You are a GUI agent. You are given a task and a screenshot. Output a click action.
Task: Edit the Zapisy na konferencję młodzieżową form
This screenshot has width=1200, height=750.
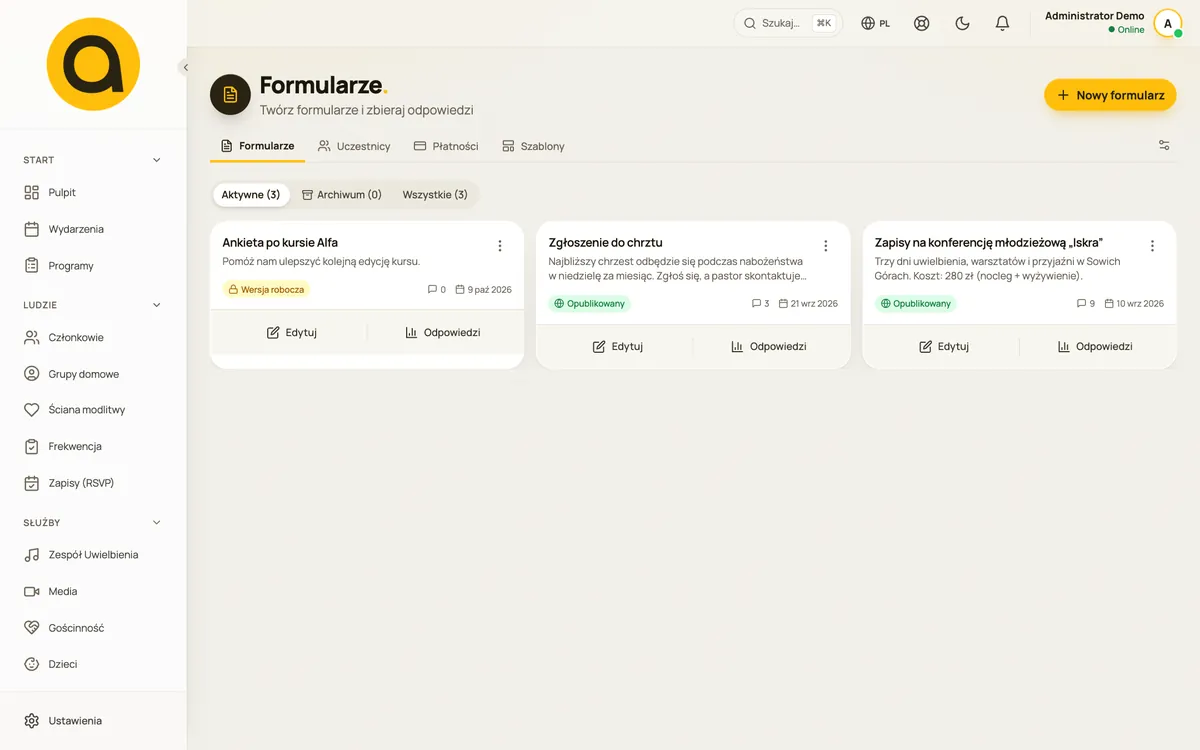click(x=943, y=347)
